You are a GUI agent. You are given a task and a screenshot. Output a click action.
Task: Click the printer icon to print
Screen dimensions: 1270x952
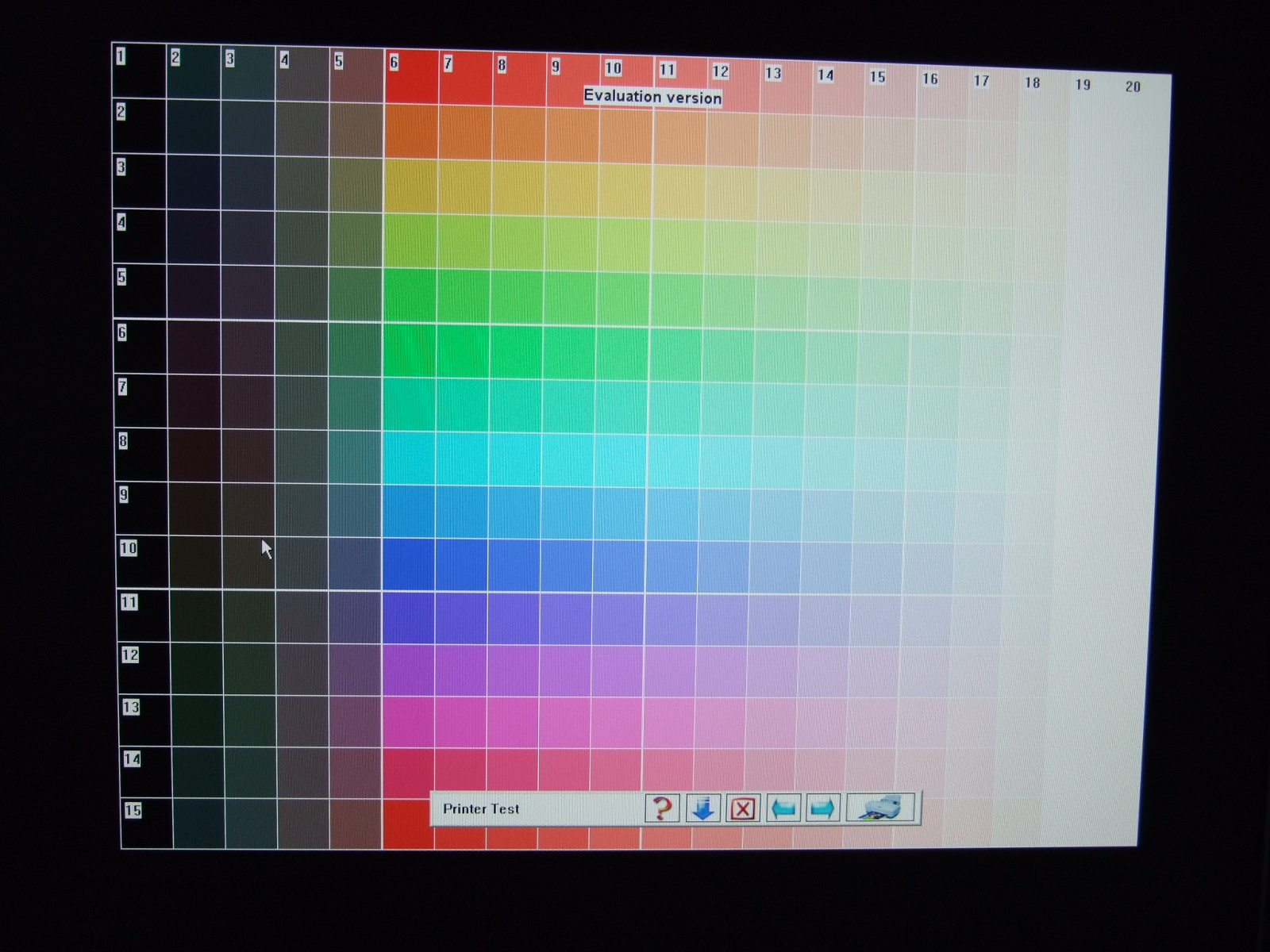[x=880, y=808]
